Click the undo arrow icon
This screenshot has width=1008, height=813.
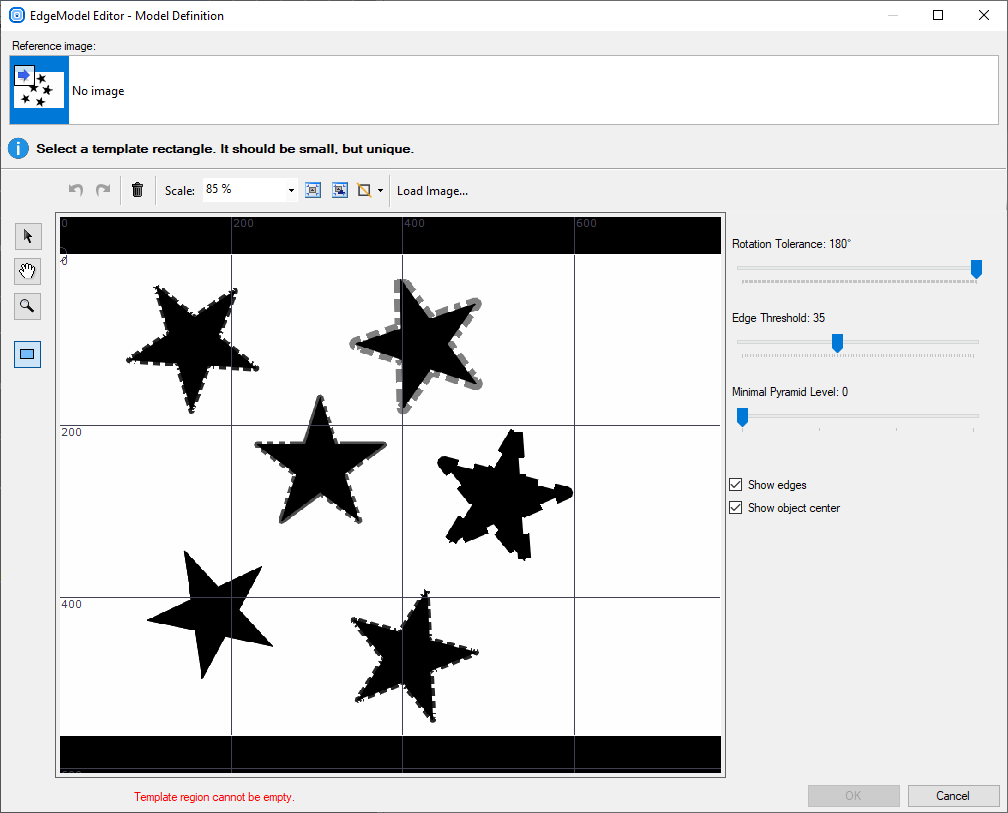coord(76,190)
